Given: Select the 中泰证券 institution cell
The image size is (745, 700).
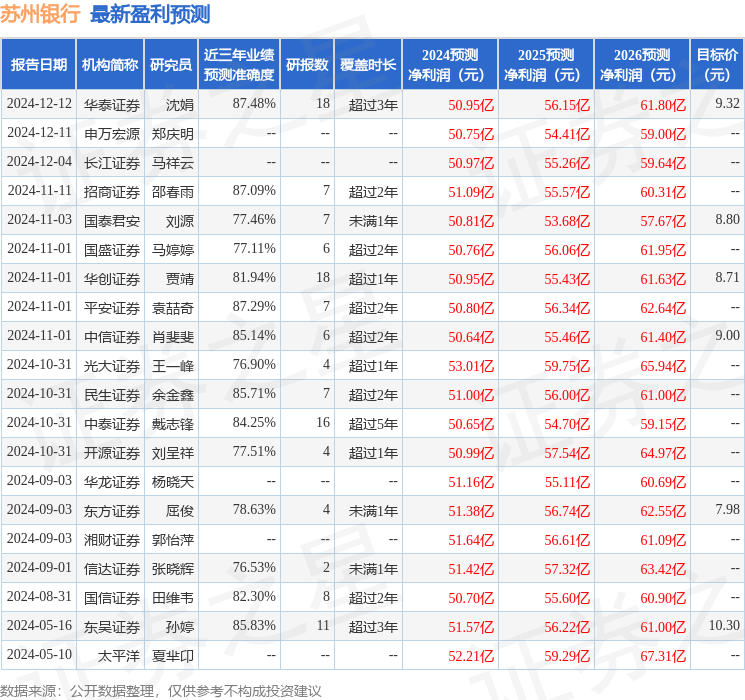Looking at the screenshot, I should point(112,424).
